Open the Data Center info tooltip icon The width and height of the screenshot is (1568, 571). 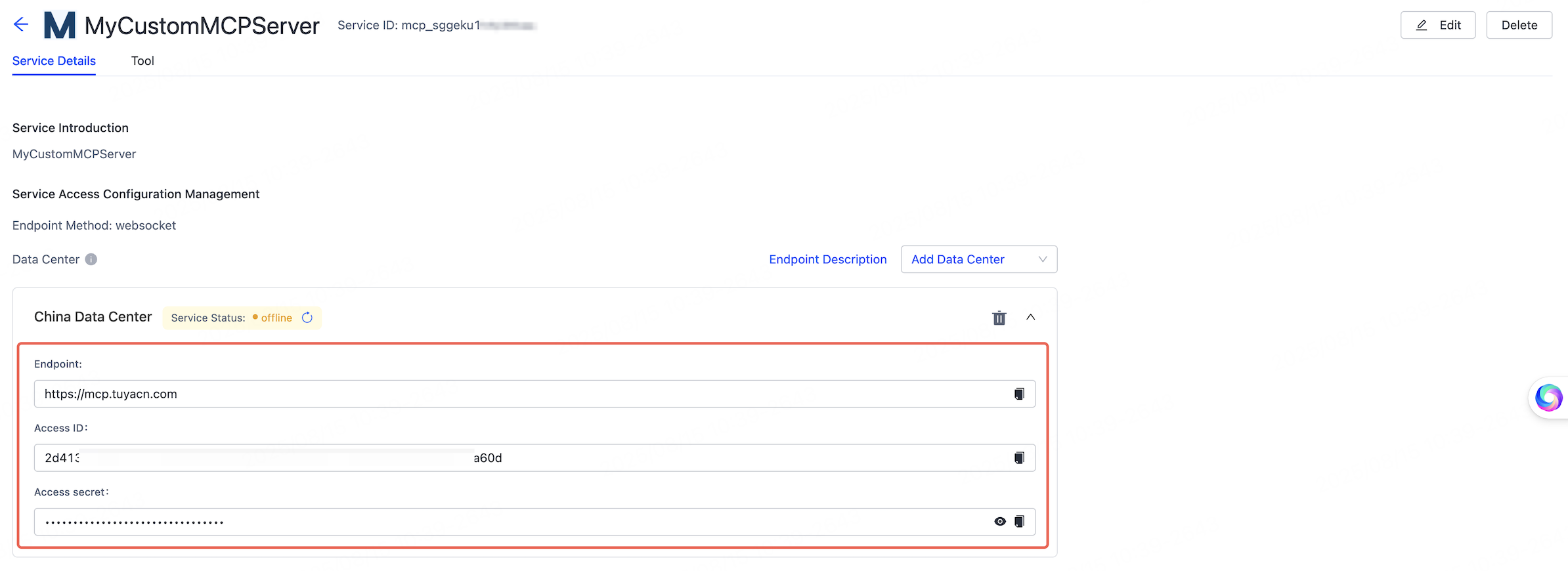pyautogui.click(x=91, y=259)
